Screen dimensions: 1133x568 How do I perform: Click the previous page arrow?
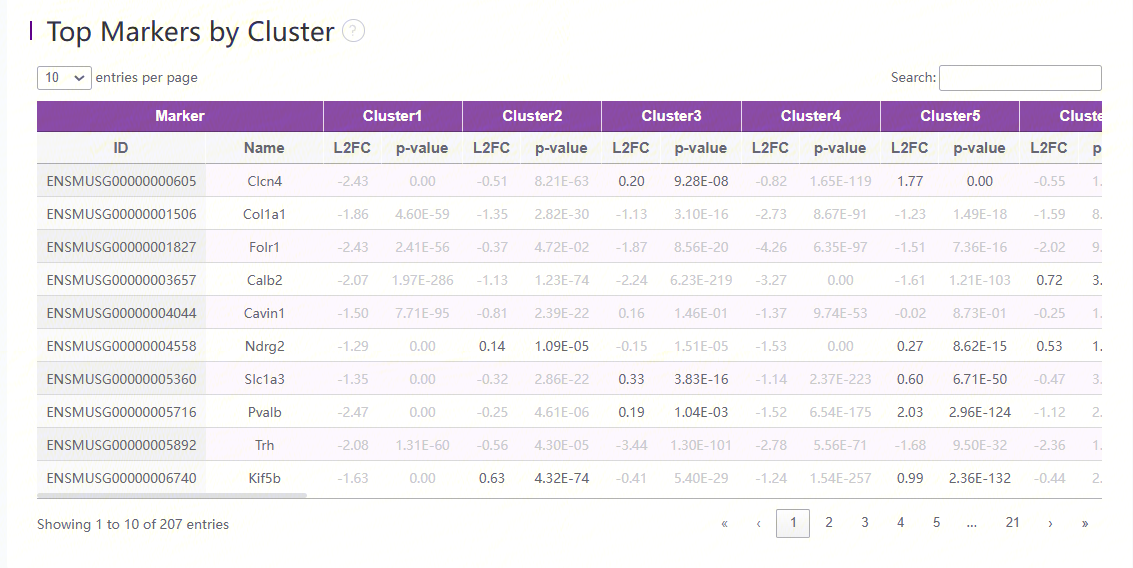click(x=759, y=523)
